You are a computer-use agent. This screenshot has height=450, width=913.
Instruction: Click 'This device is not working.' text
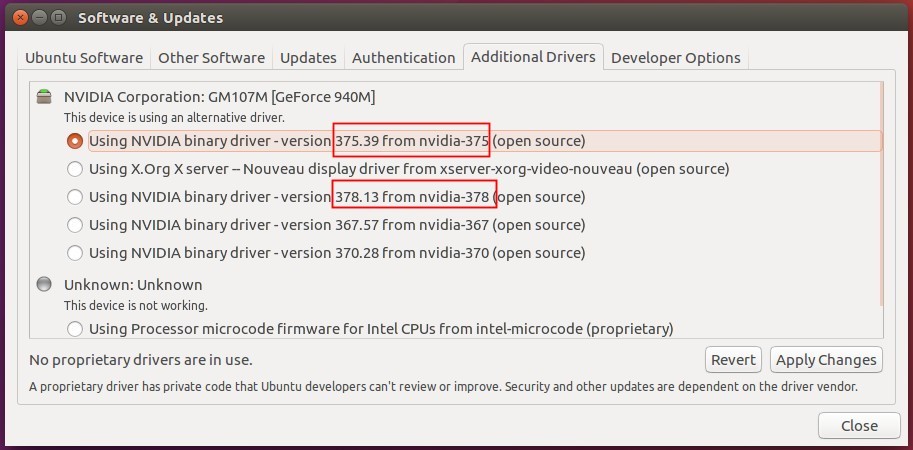136,305
